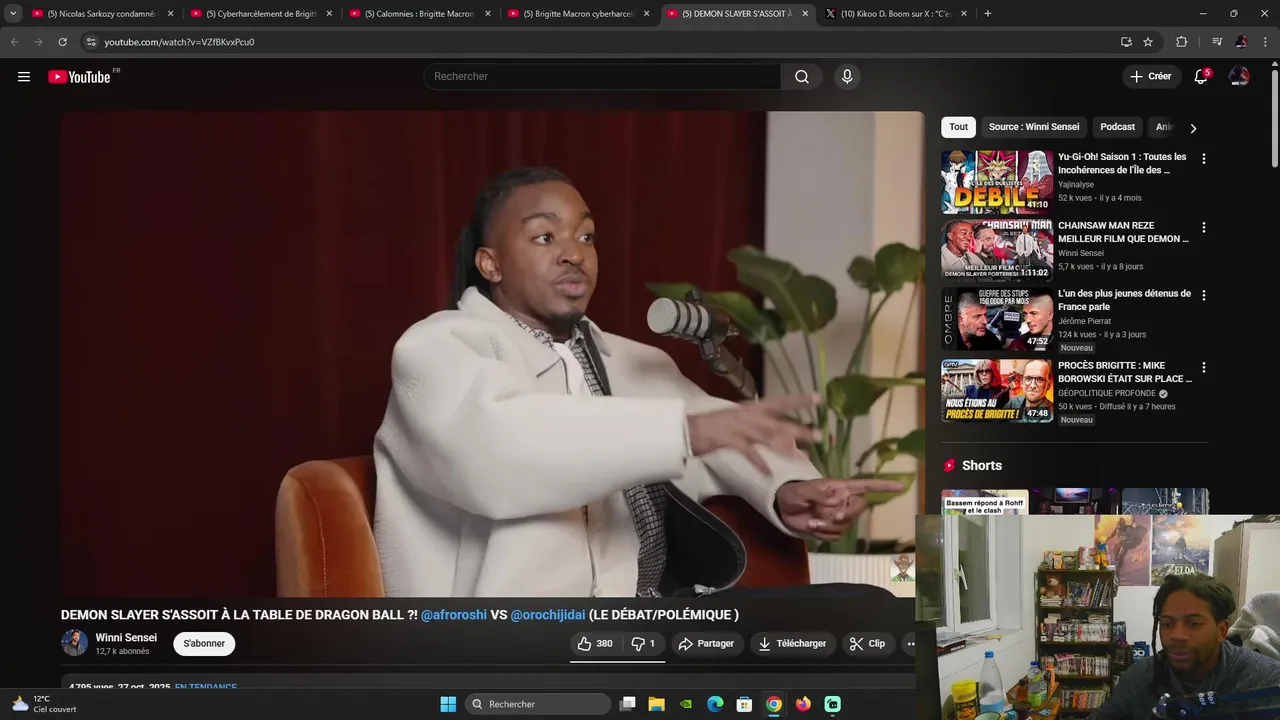Viewport: 1280px width, 720px height.
Task: Open NVIDIA app from taskbar
Action: (x=686, y=704)
